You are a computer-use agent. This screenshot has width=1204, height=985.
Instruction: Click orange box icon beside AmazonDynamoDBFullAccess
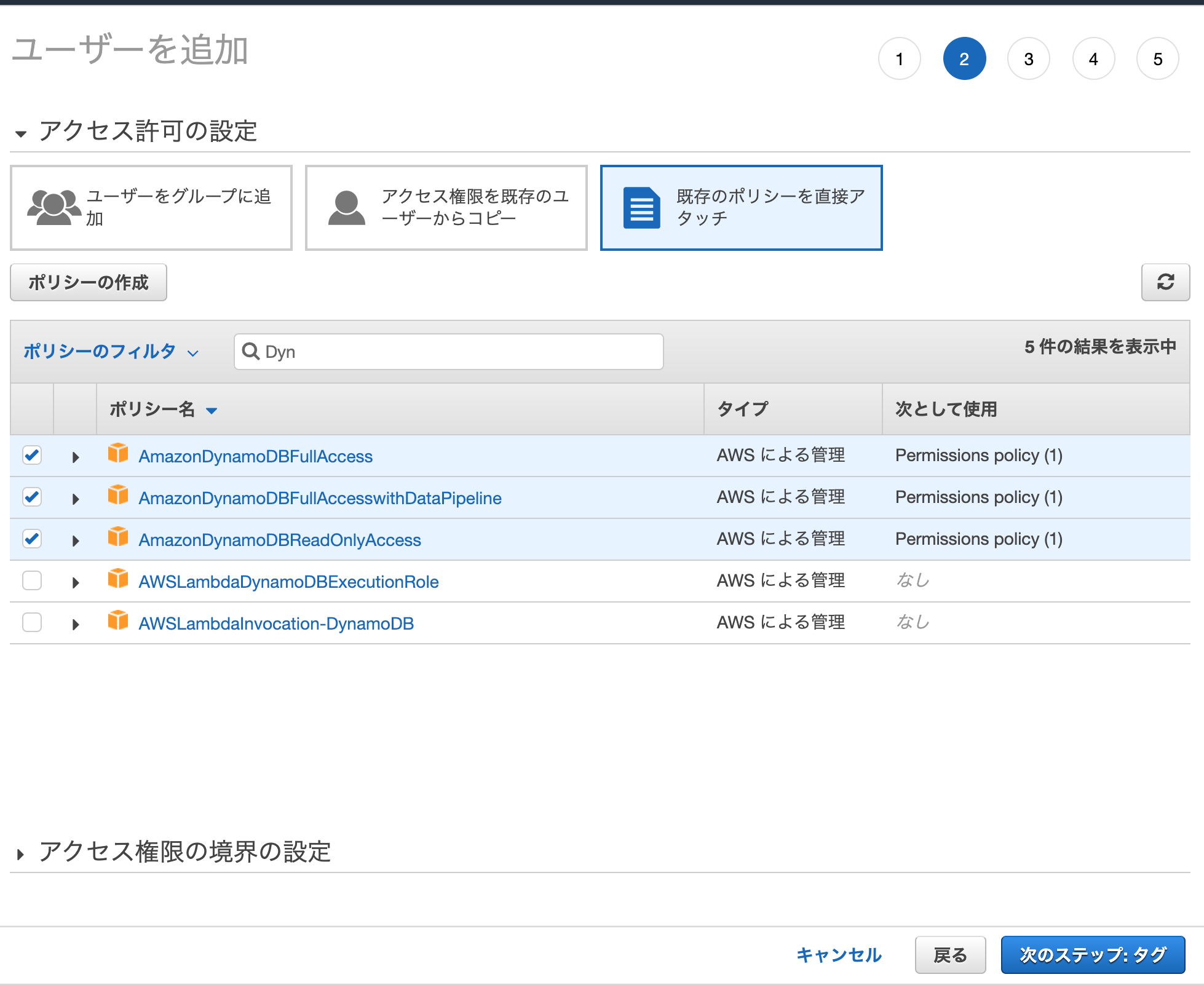point(118,454)
